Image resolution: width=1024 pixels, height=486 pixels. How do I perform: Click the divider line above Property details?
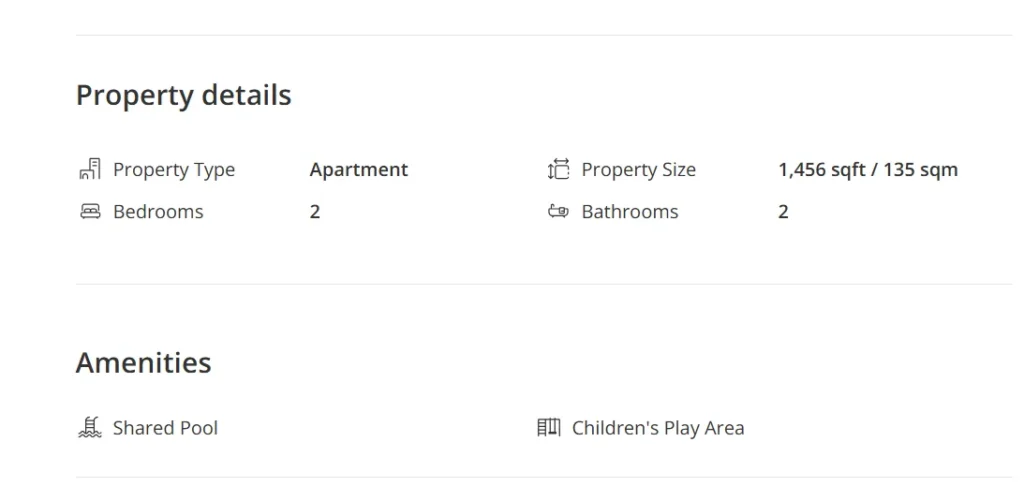(543, 35)
